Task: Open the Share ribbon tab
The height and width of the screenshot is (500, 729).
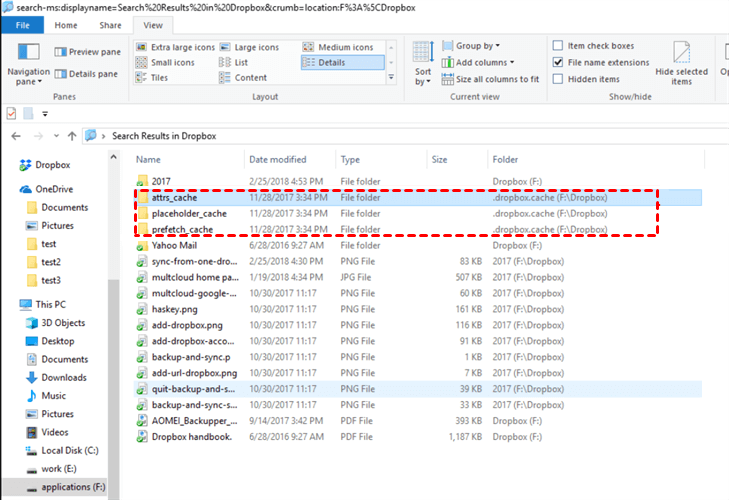Action: (110, 25)
